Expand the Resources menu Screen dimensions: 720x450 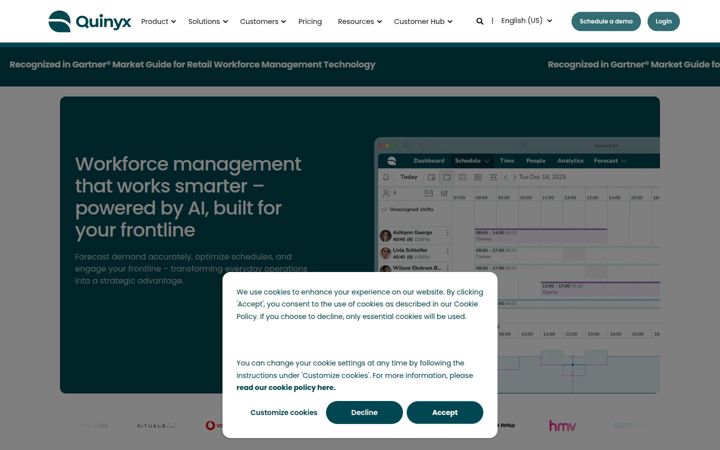point(360,21)
